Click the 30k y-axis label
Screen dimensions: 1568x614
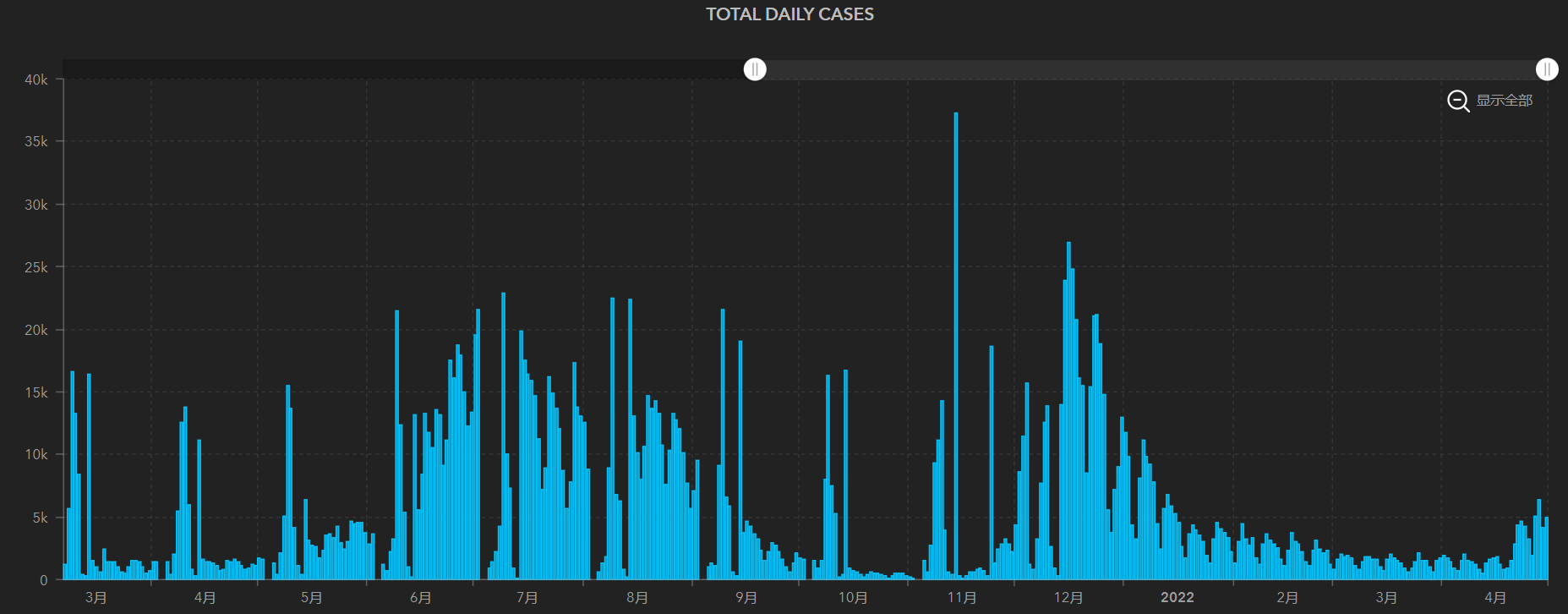(36, 205)
